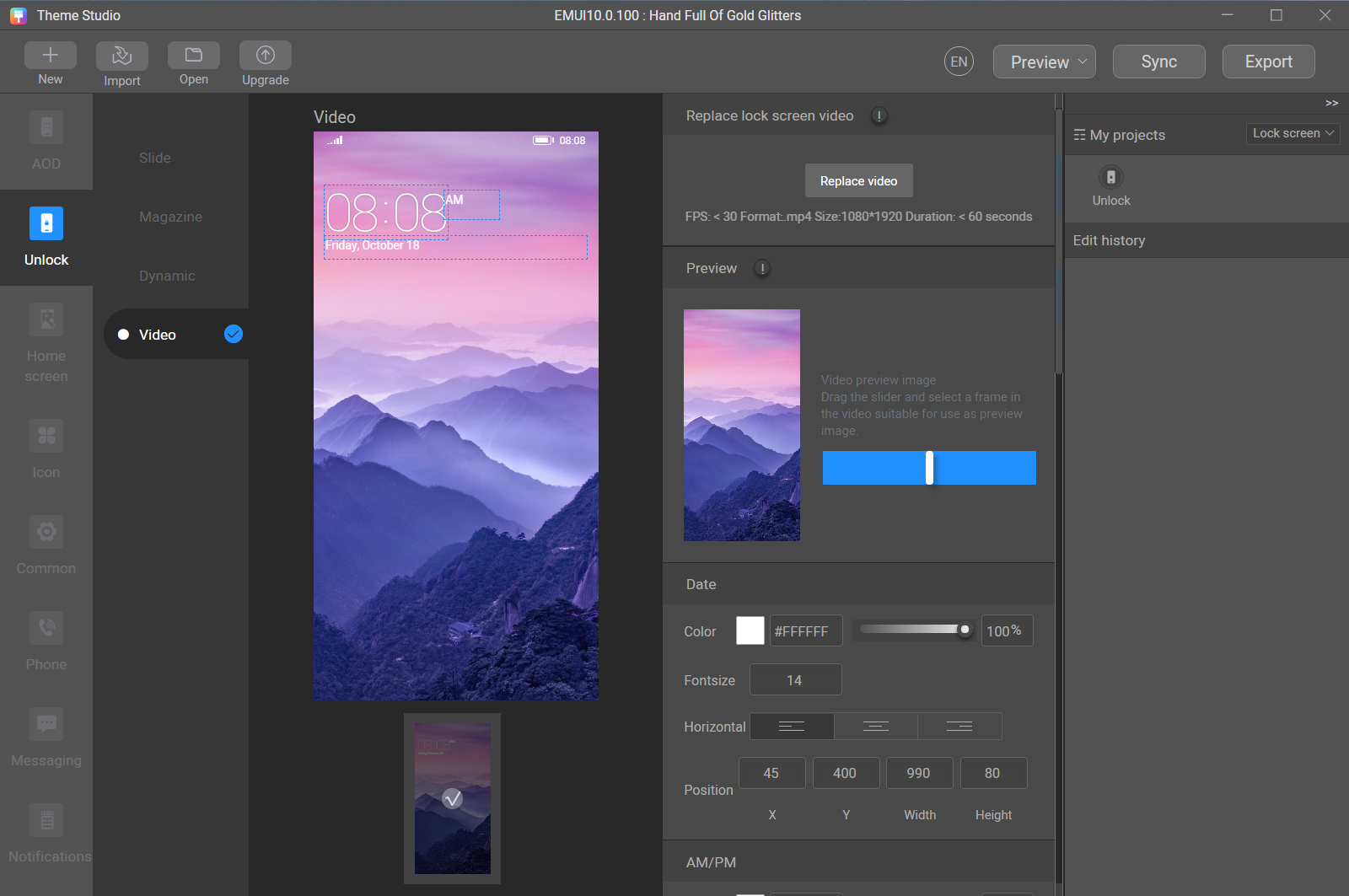Click info icon beside Replace lock screen video
The width and height of the screenshot is (1349, 896).
click(x=879, y=116)
